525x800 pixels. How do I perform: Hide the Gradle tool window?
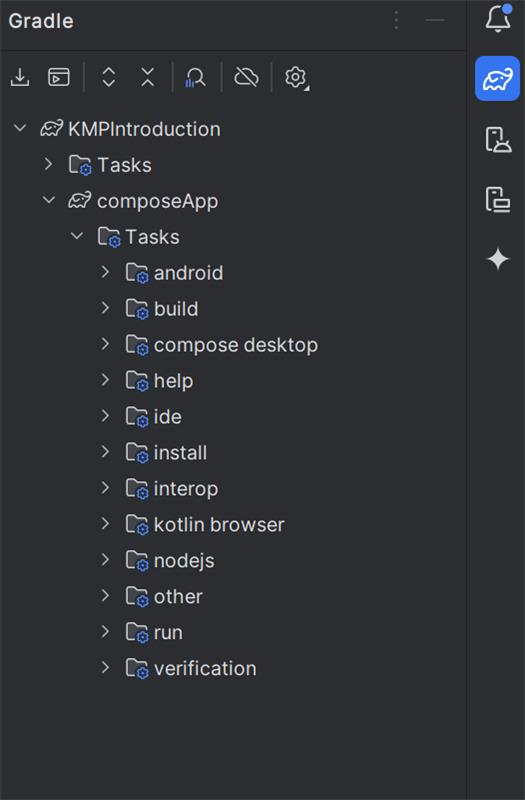tap(435, 20)
